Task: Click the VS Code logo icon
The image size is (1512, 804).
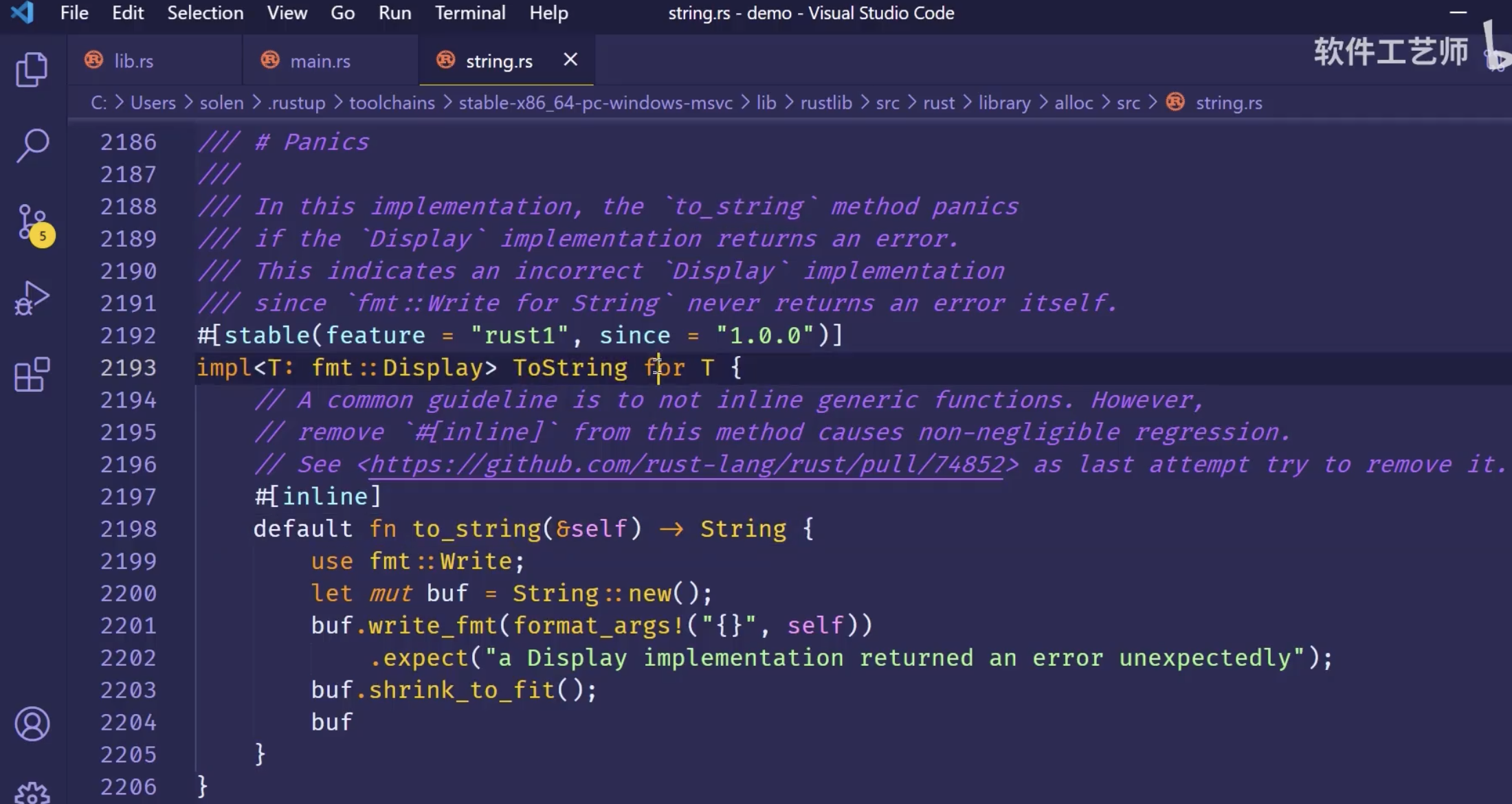Action: coord(22,13)
